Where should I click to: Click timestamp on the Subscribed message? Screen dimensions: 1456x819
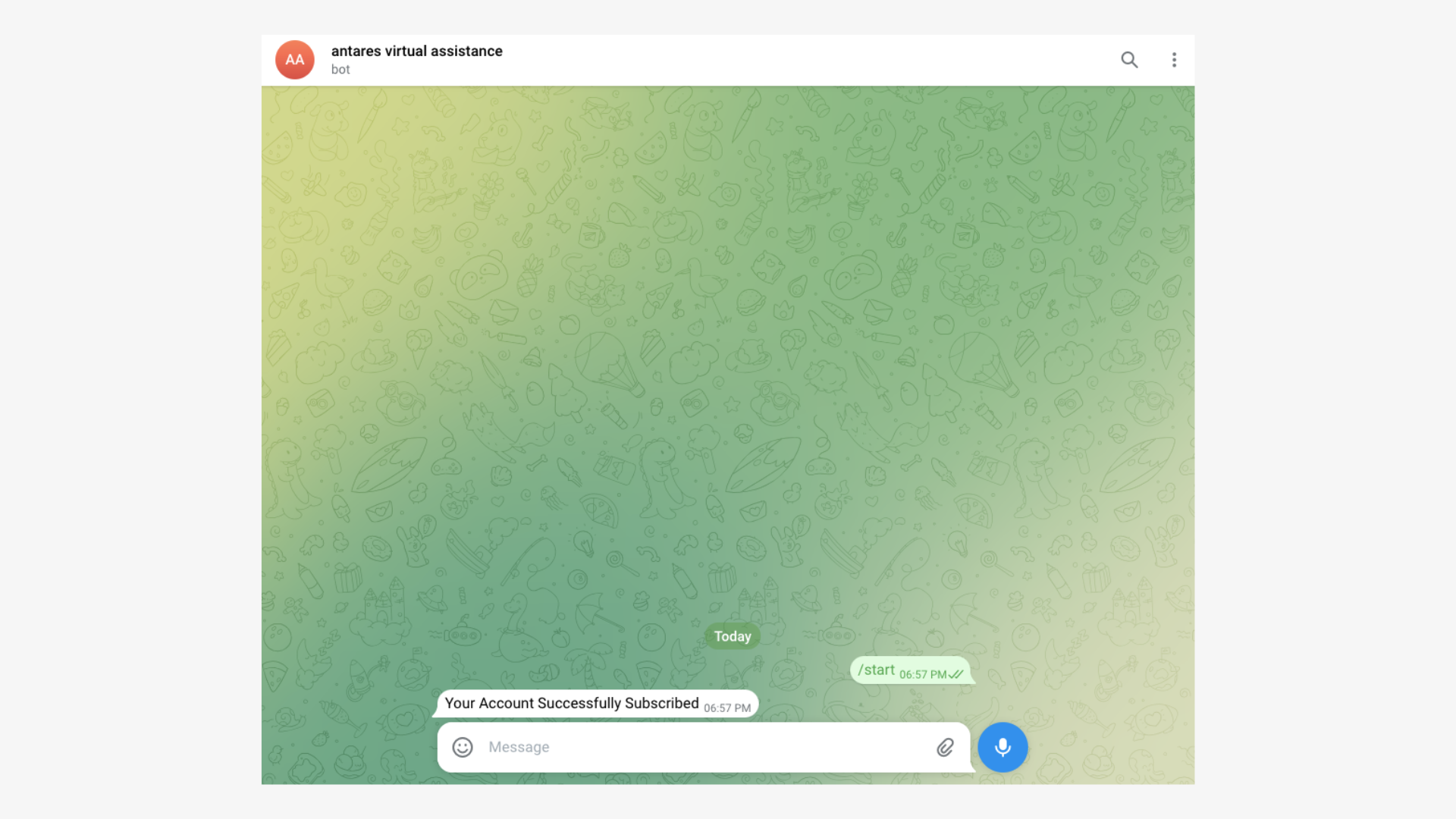pos(726,708)
